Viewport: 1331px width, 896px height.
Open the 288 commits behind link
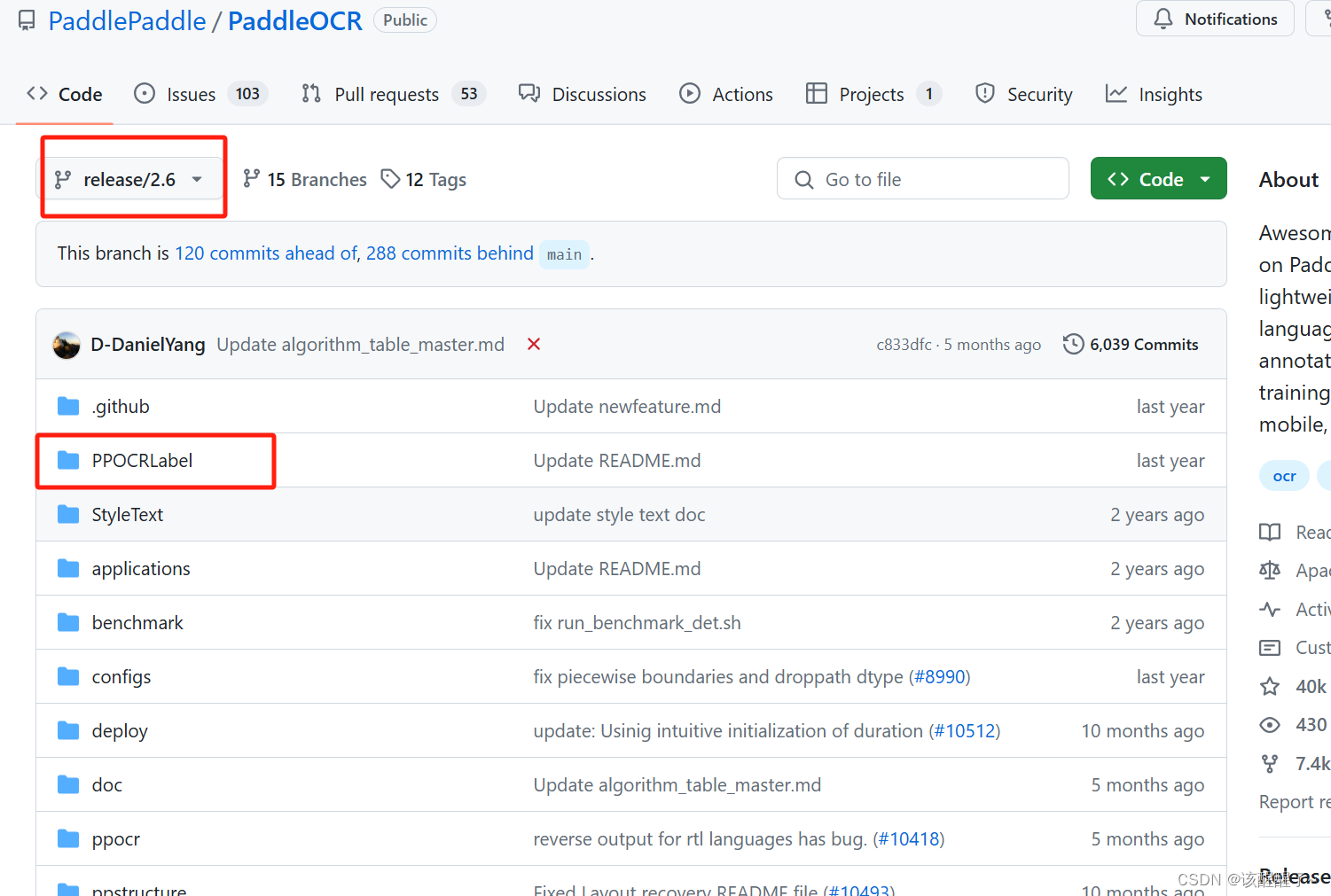450,253
